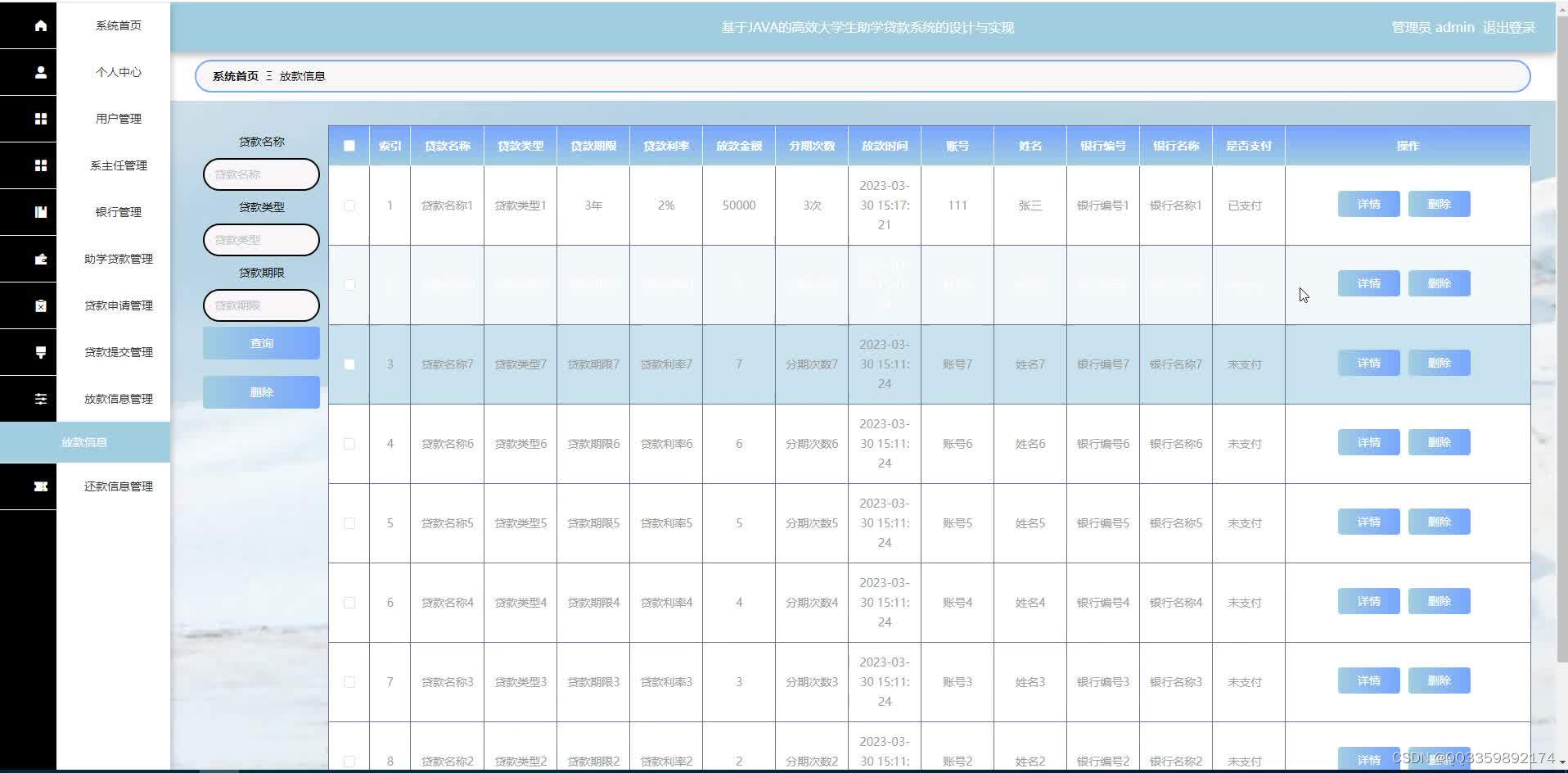Click the icon beside 助学贷款管理
The width and height of the screenshot is (1568, 773).
tap(40, 259)
